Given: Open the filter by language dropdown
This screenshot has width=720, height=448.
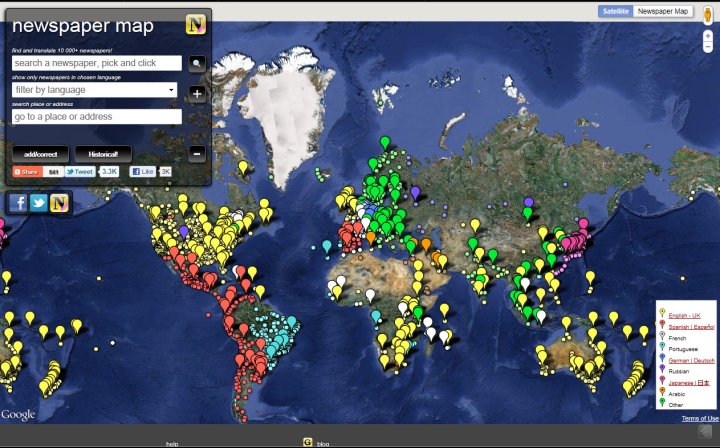Looking at the screenshot, I should 95,90.
